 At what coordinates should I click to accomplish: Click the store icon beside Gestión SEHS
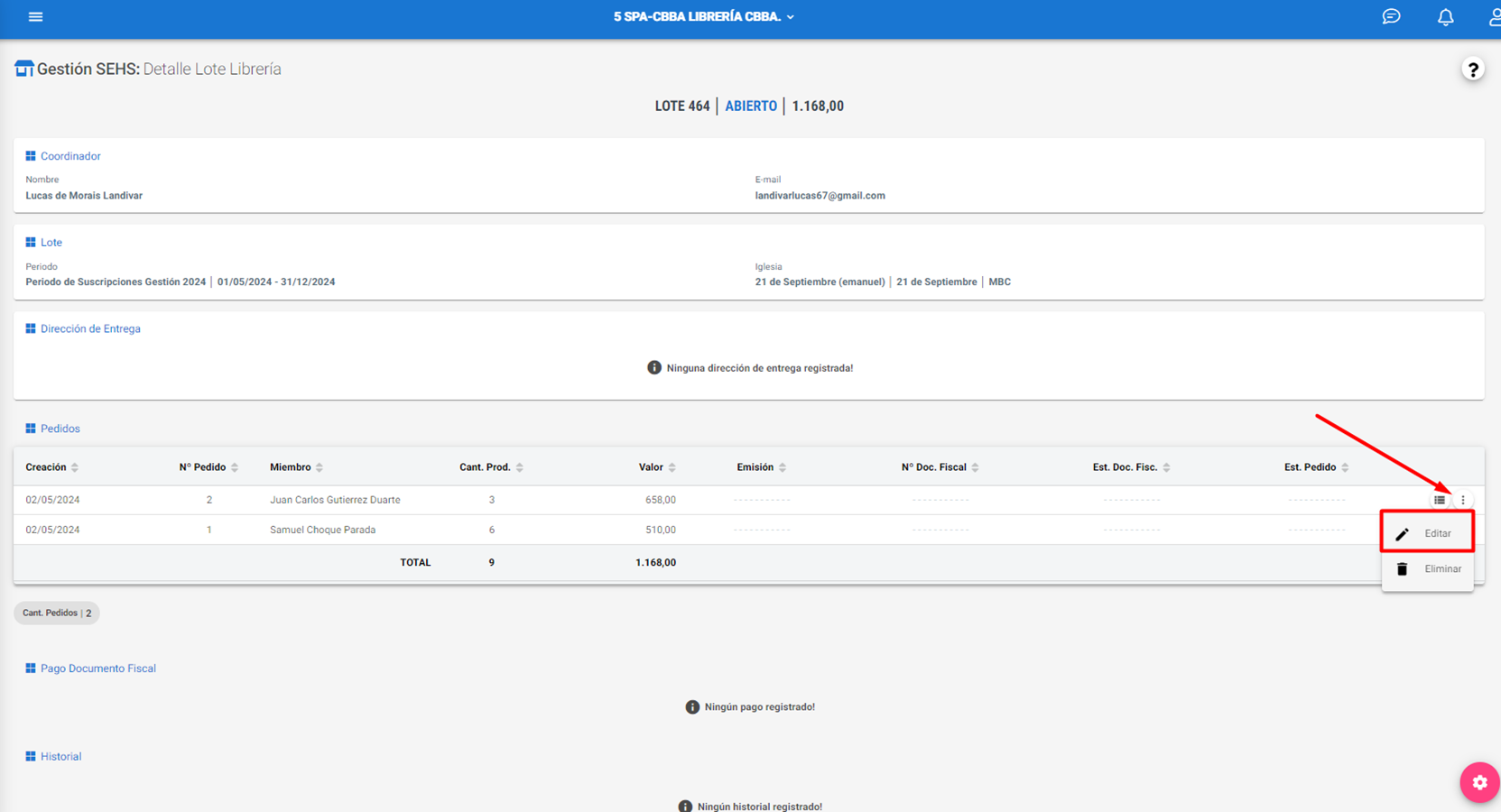(24, 69)
